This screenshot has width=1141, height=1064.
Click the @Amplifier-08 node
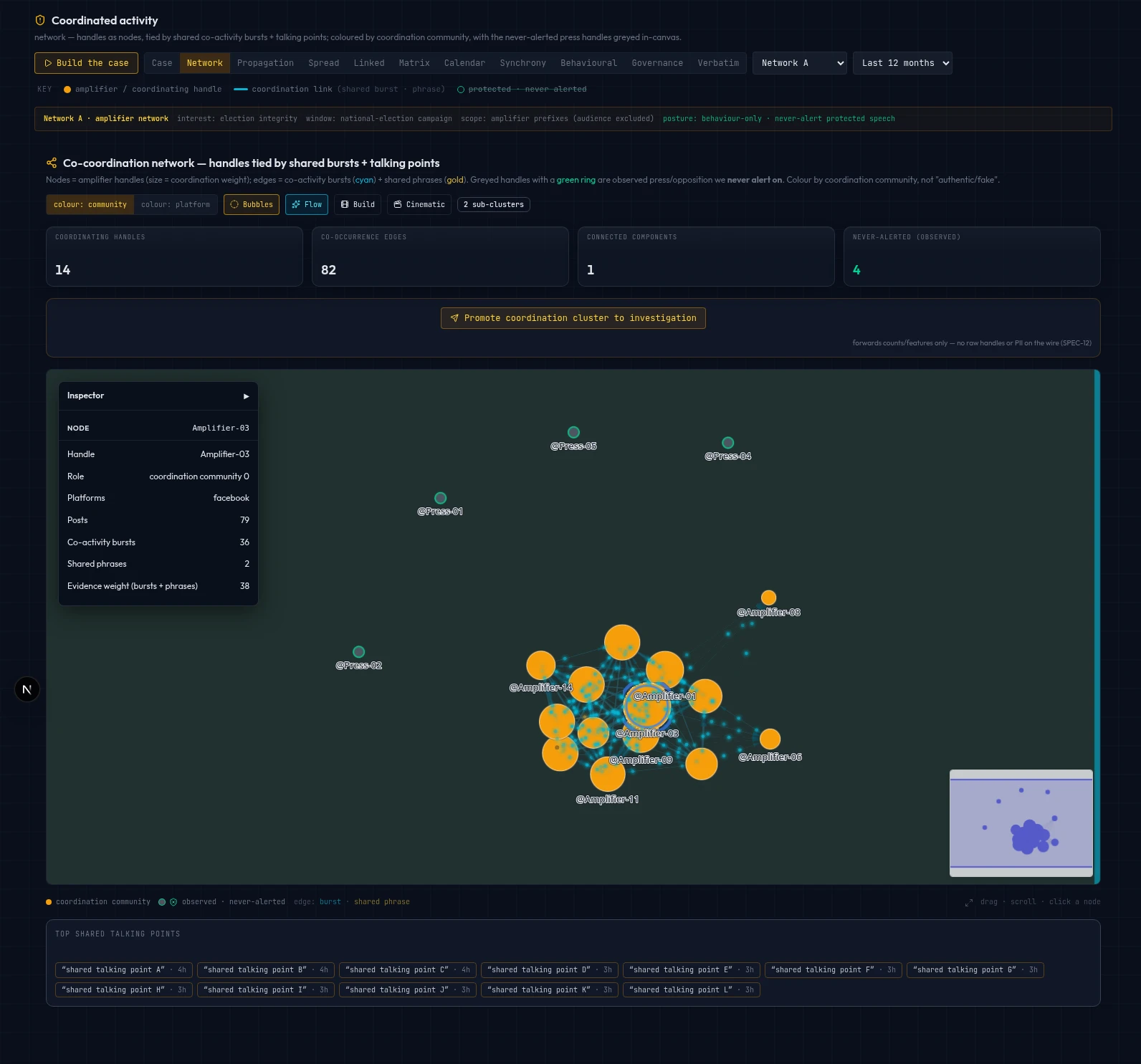[x=768, y=598]
